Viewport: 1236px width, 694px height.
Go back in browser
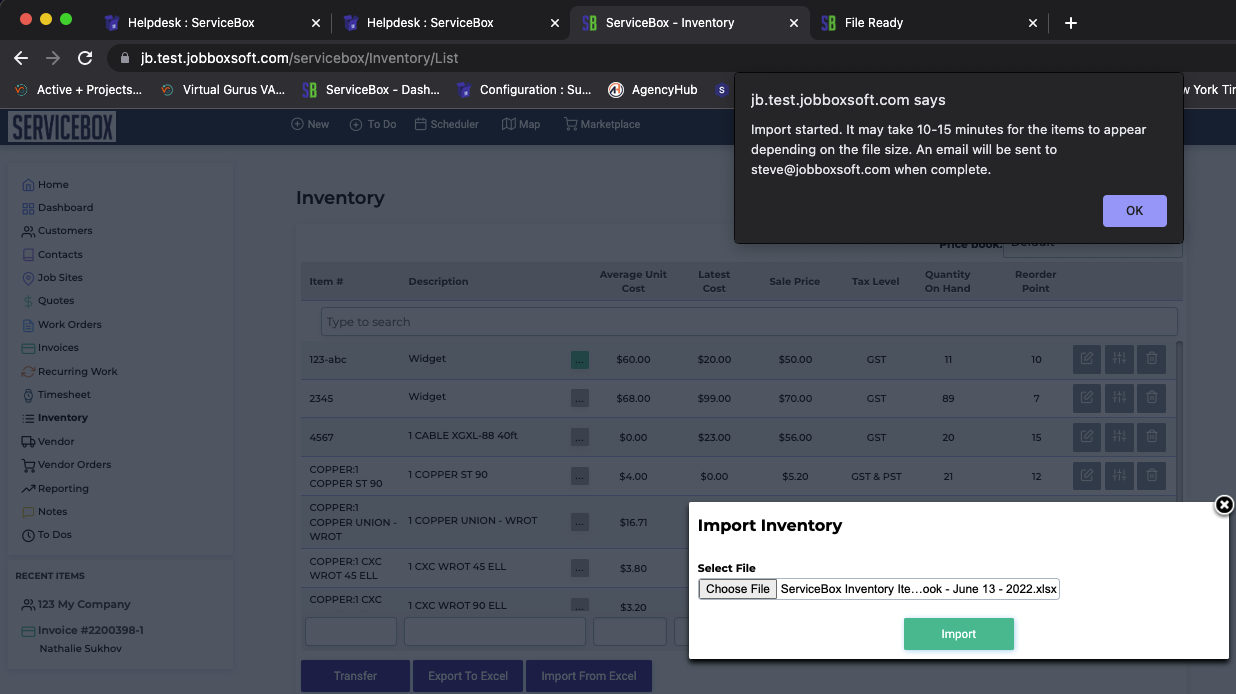[20, 58]
